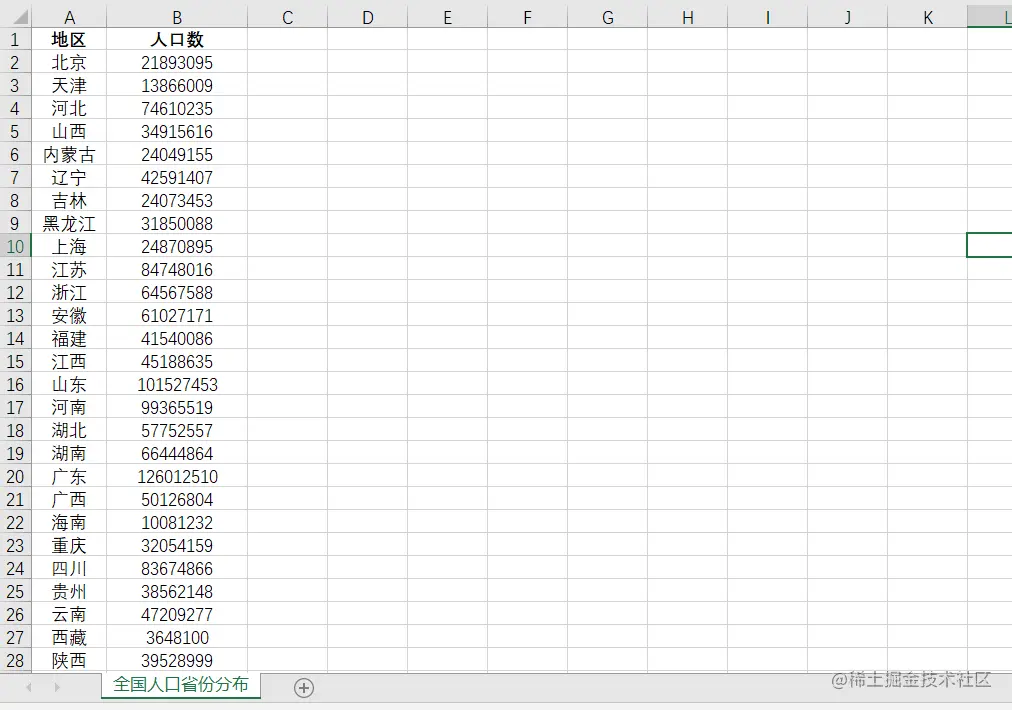Select cell with value 24049155
This screenshot has height=710, width=1012.
pyautogui.click(x=177, y=155)
